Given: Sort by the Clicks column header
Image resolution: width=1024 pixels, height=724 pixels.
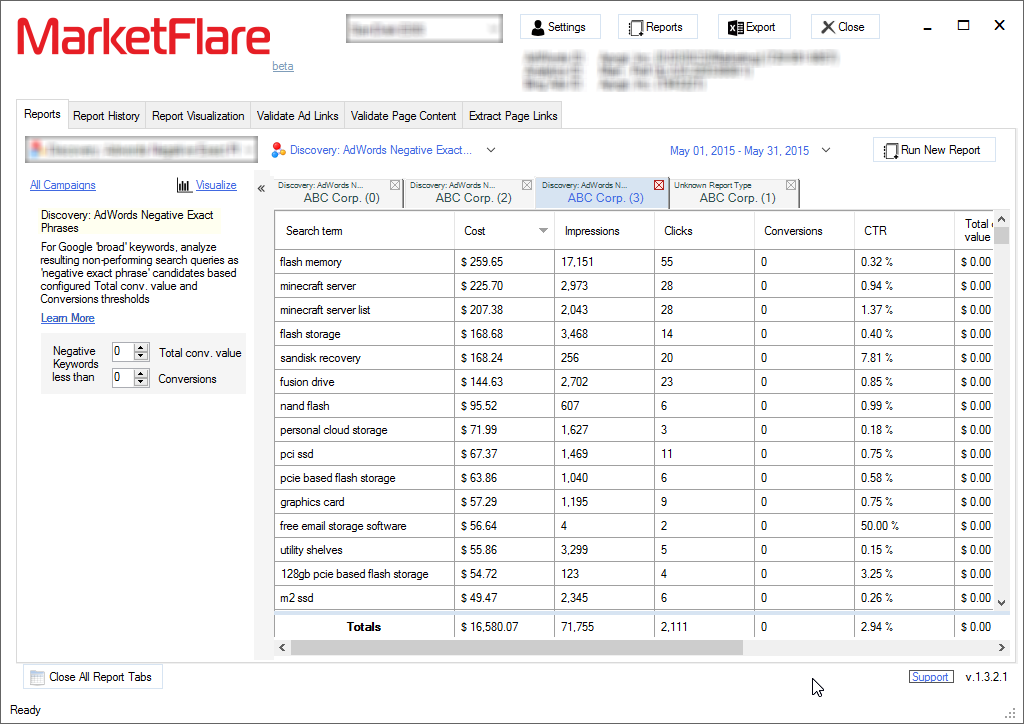Looking at the screenshot, I should pyautogui.click(x=704, y=230).
